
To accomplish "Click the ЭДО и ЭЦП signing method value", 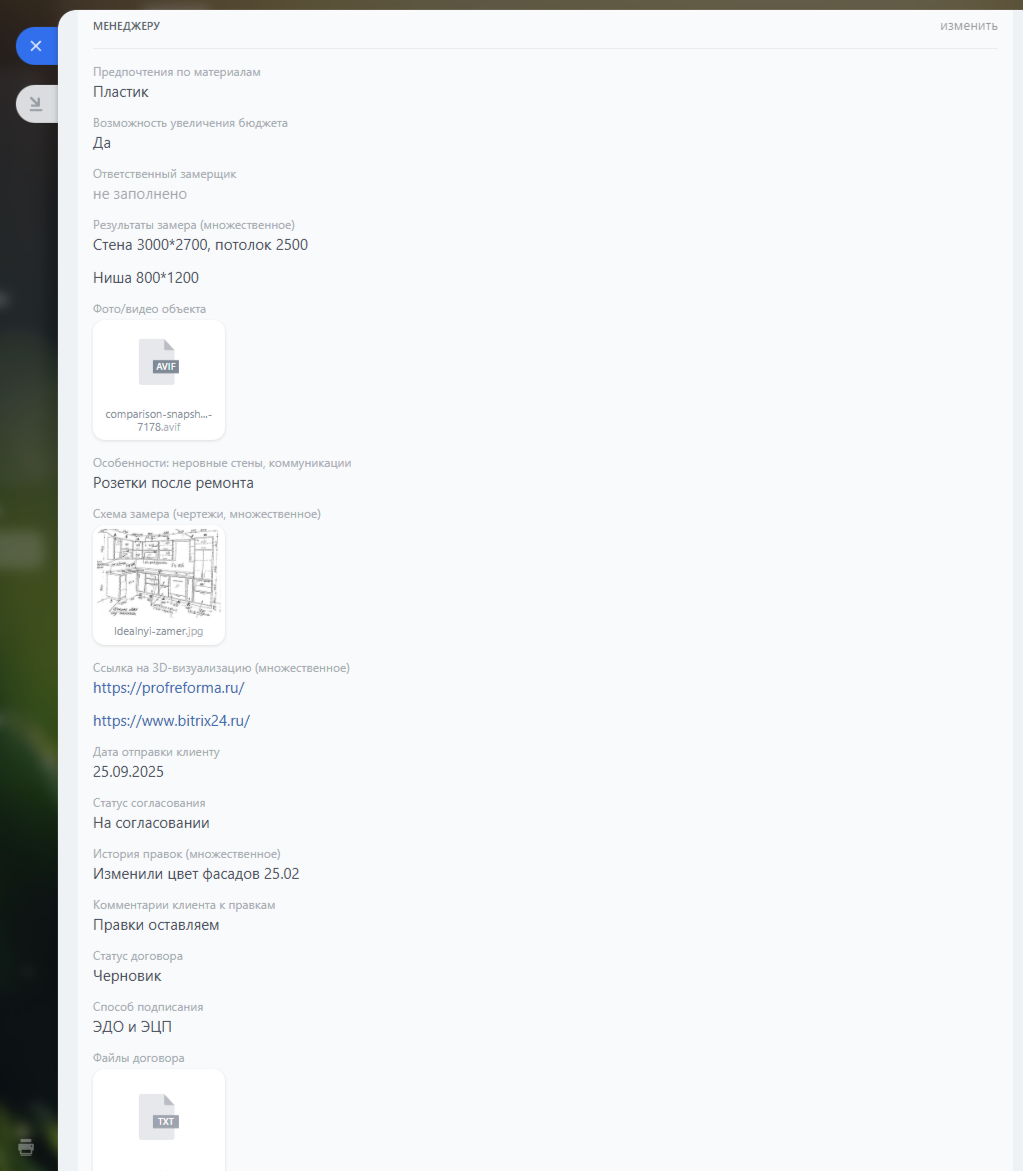I will pos(132,1027).
